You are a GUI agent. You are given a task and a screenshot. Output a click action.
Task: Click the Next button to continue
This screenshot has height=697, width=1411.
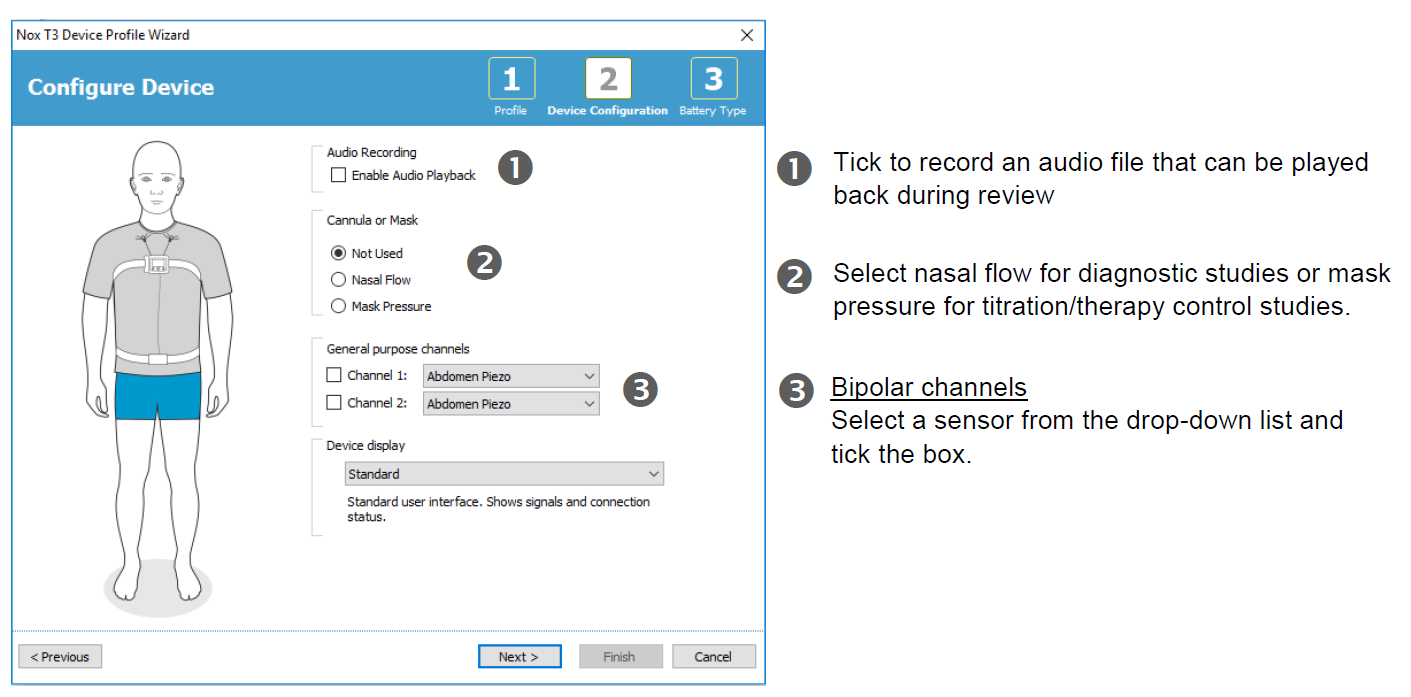point(519,656)
